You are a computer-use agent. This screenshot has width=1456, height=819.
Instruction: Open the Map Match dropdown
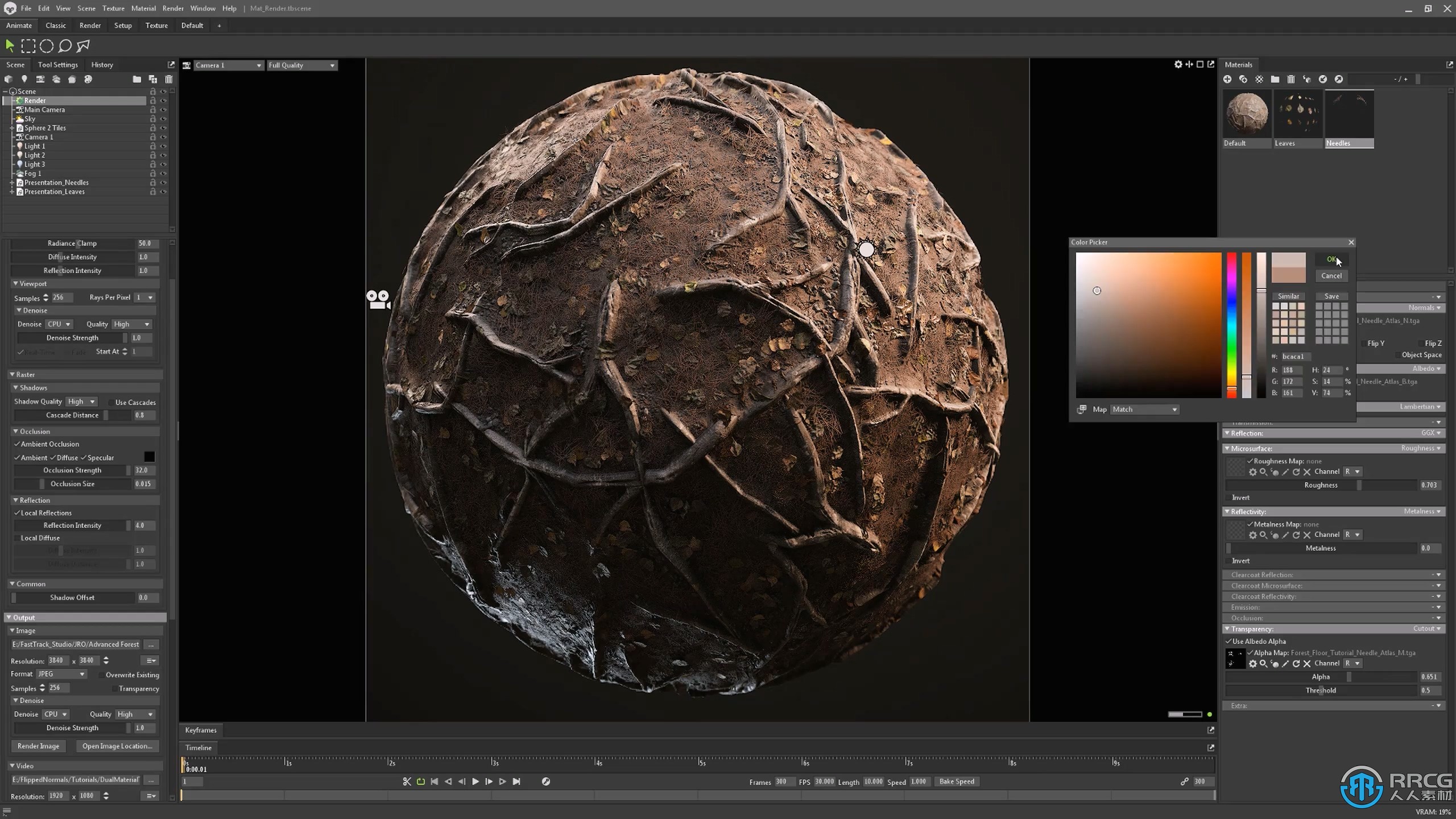tap(1144, 409)
